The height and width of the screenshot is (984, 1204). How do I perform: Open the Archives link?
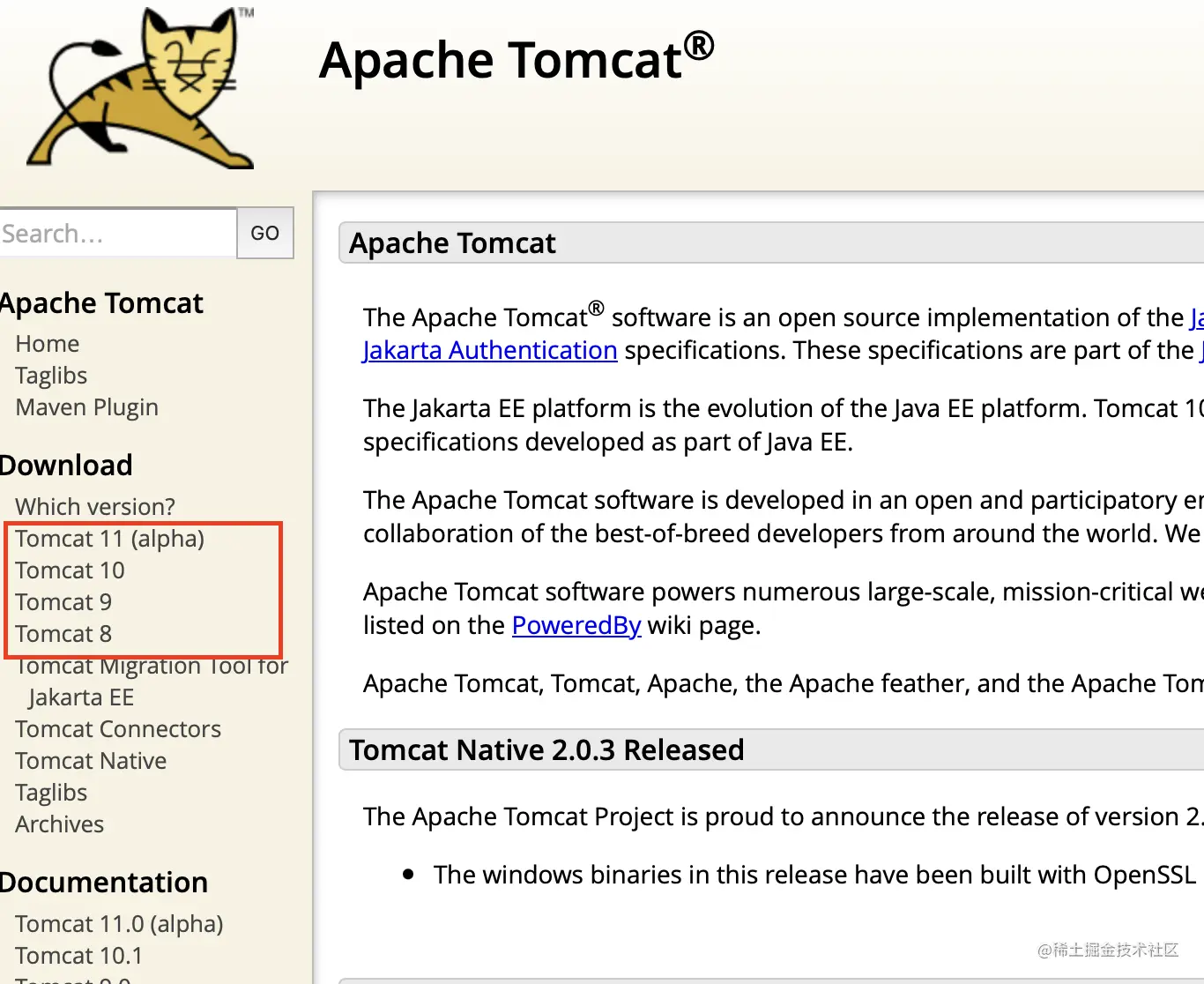60,824
